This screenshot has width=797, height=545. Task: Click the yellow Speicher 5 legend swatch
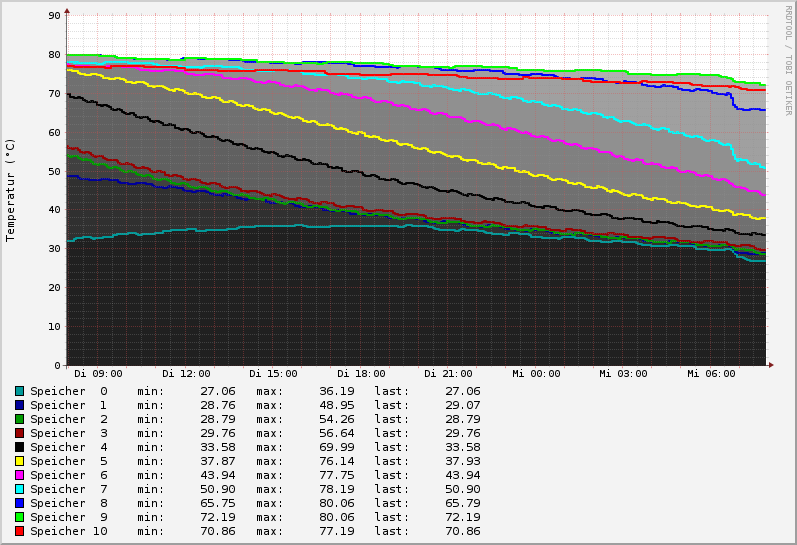tap(19, 461)
